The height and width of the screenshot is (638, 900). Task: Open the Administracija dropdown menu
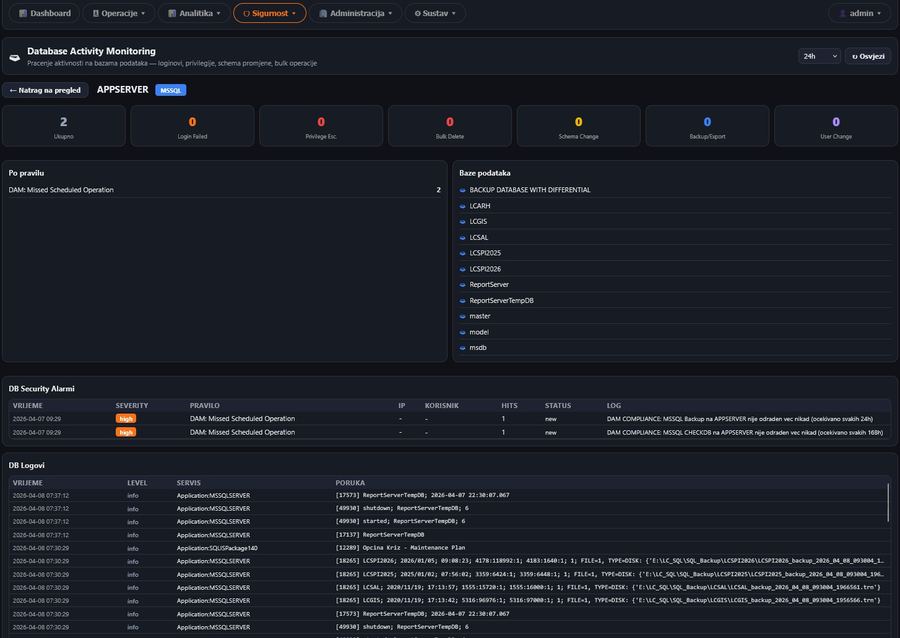[355, 13]
